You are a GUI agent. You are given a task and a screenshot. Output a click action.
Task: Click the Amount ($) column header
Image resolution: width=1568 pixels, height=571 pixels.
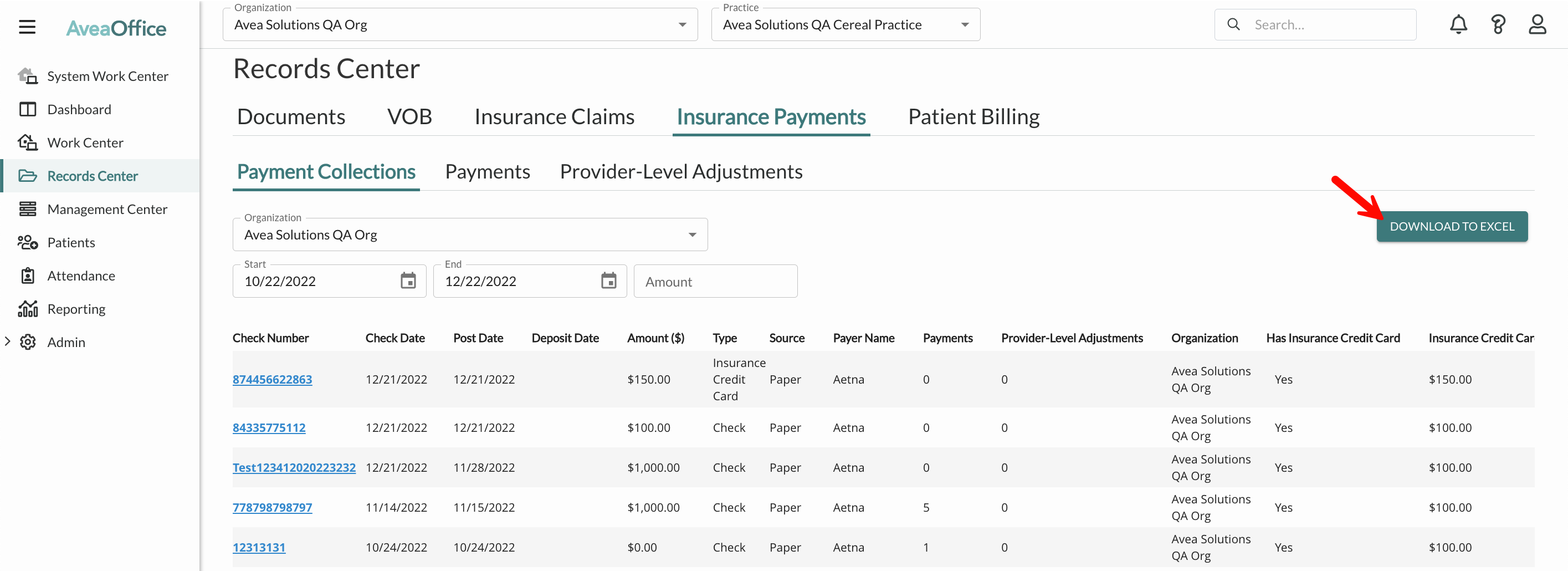655,338
